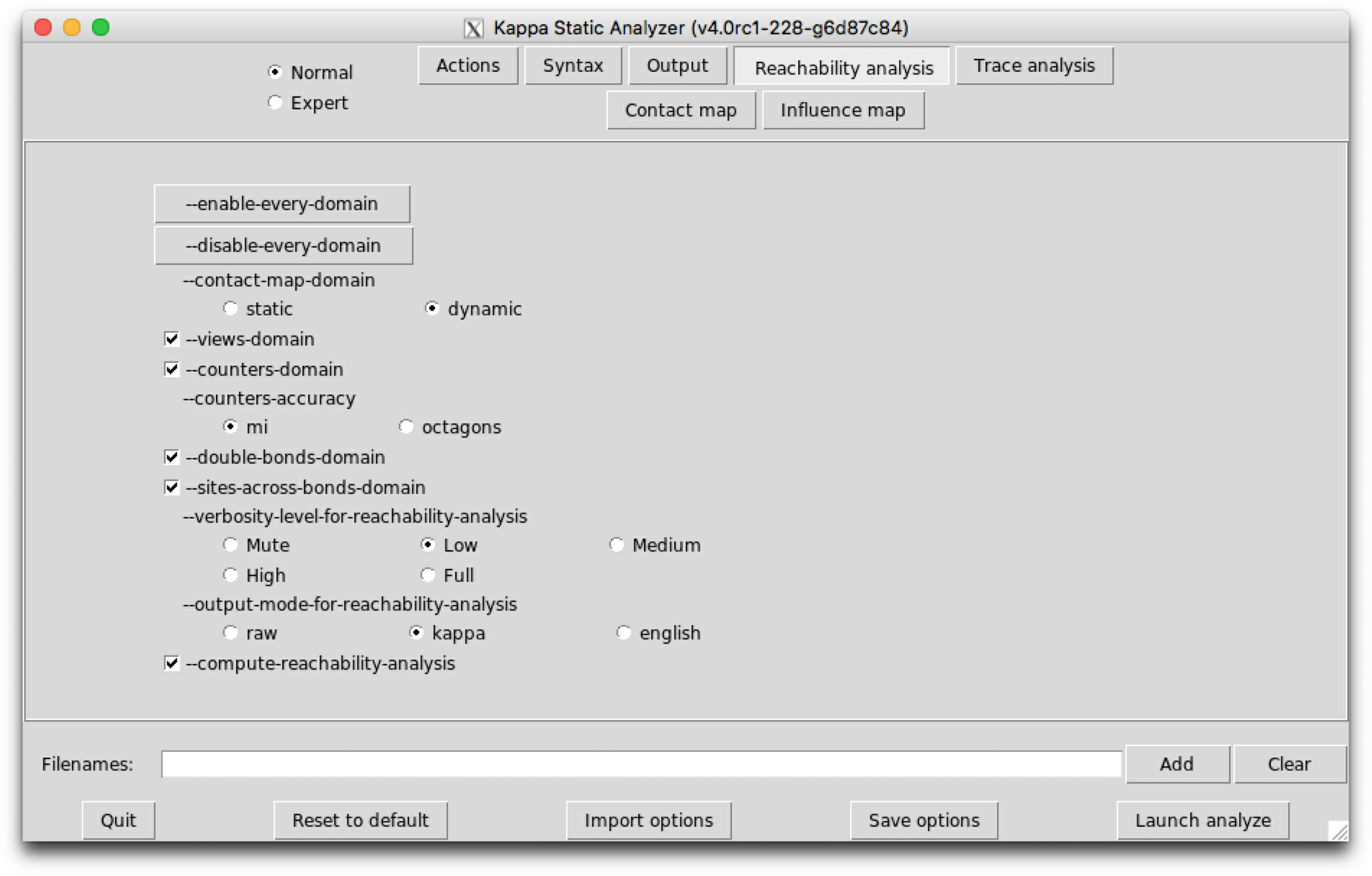The width and height of the screenshot is (1372, 876).
Task: Set verbosity level to Mute
Action: [x=230, y=545]
